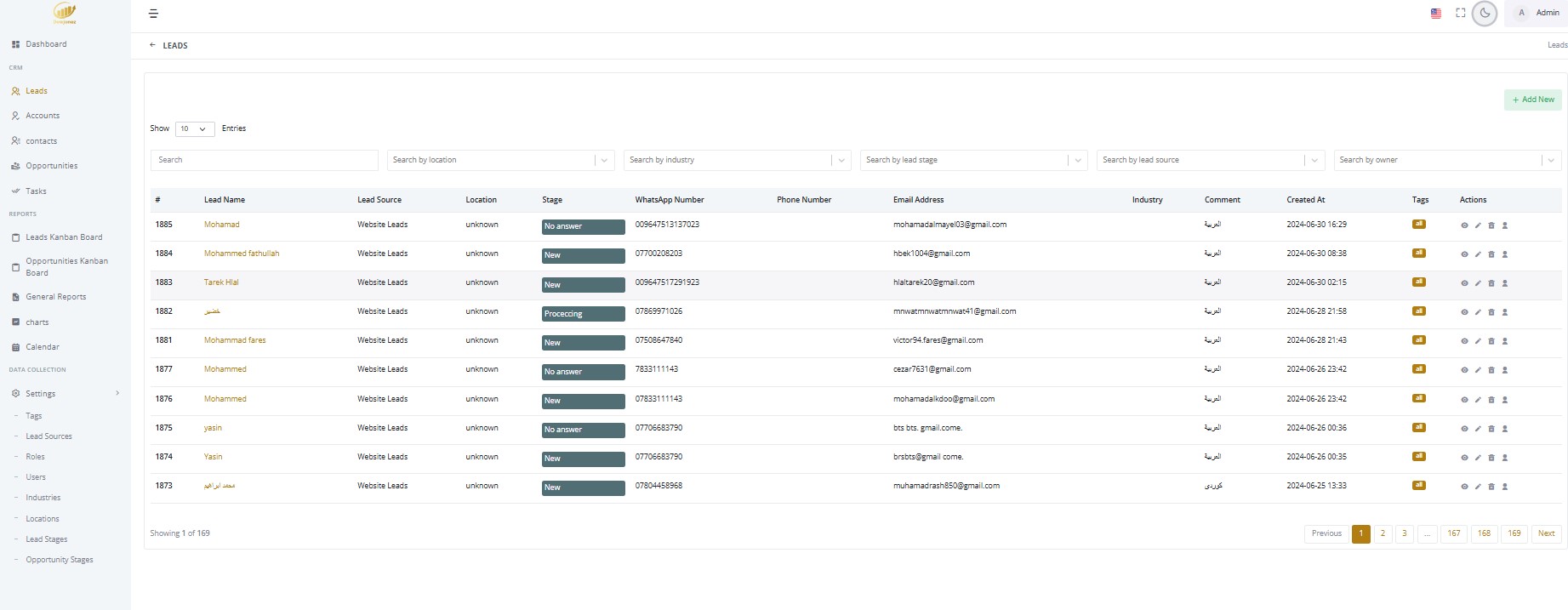Edit lead 1883 with pencil icon
The image size is (1568, 610).
coord(1478,283)
